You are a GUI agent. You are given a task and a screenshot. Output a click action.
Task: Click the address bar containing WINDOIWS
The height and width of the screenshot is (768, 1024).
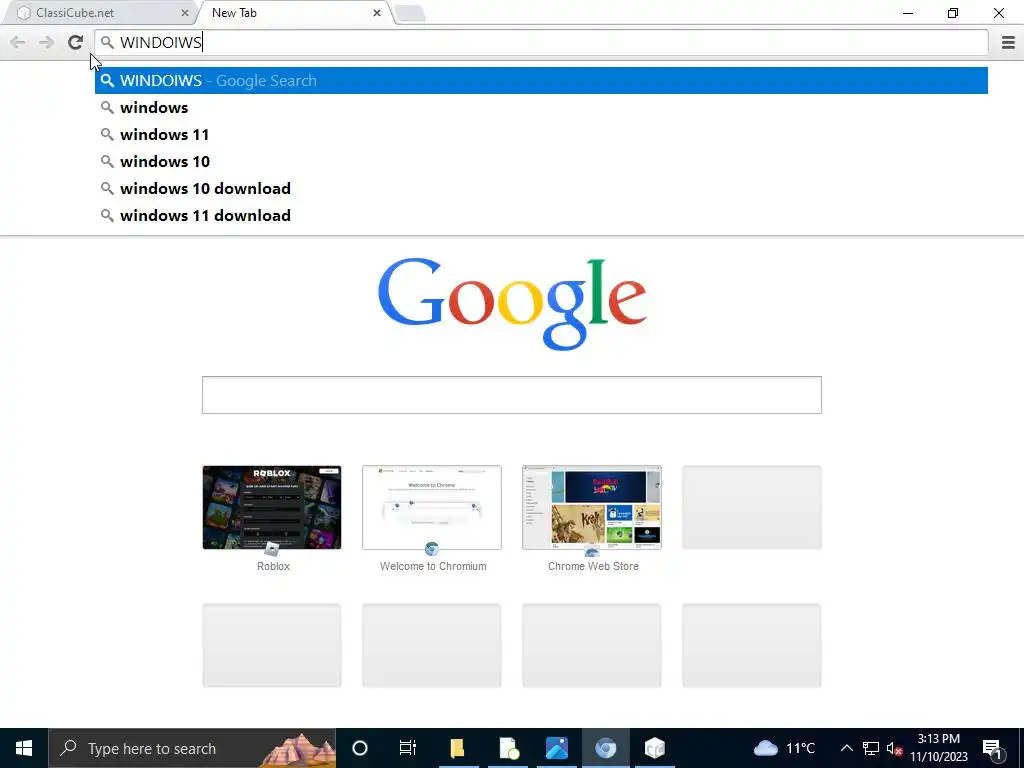point(541,42)
